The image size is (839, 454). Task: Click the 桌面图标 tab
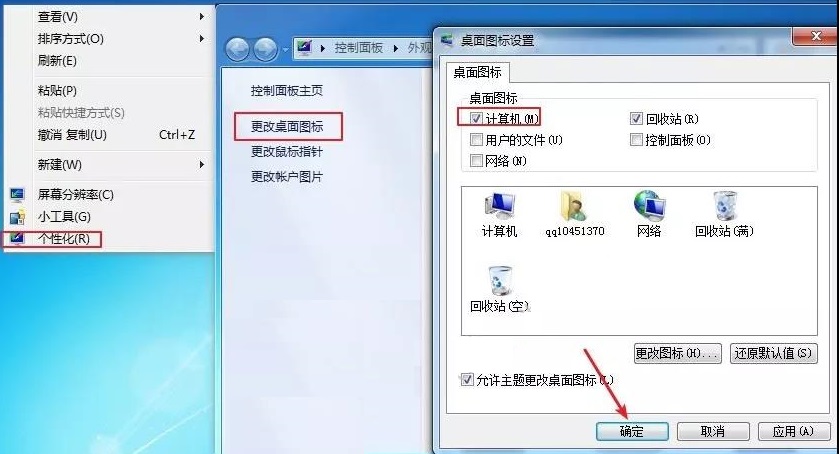point(477,72)
